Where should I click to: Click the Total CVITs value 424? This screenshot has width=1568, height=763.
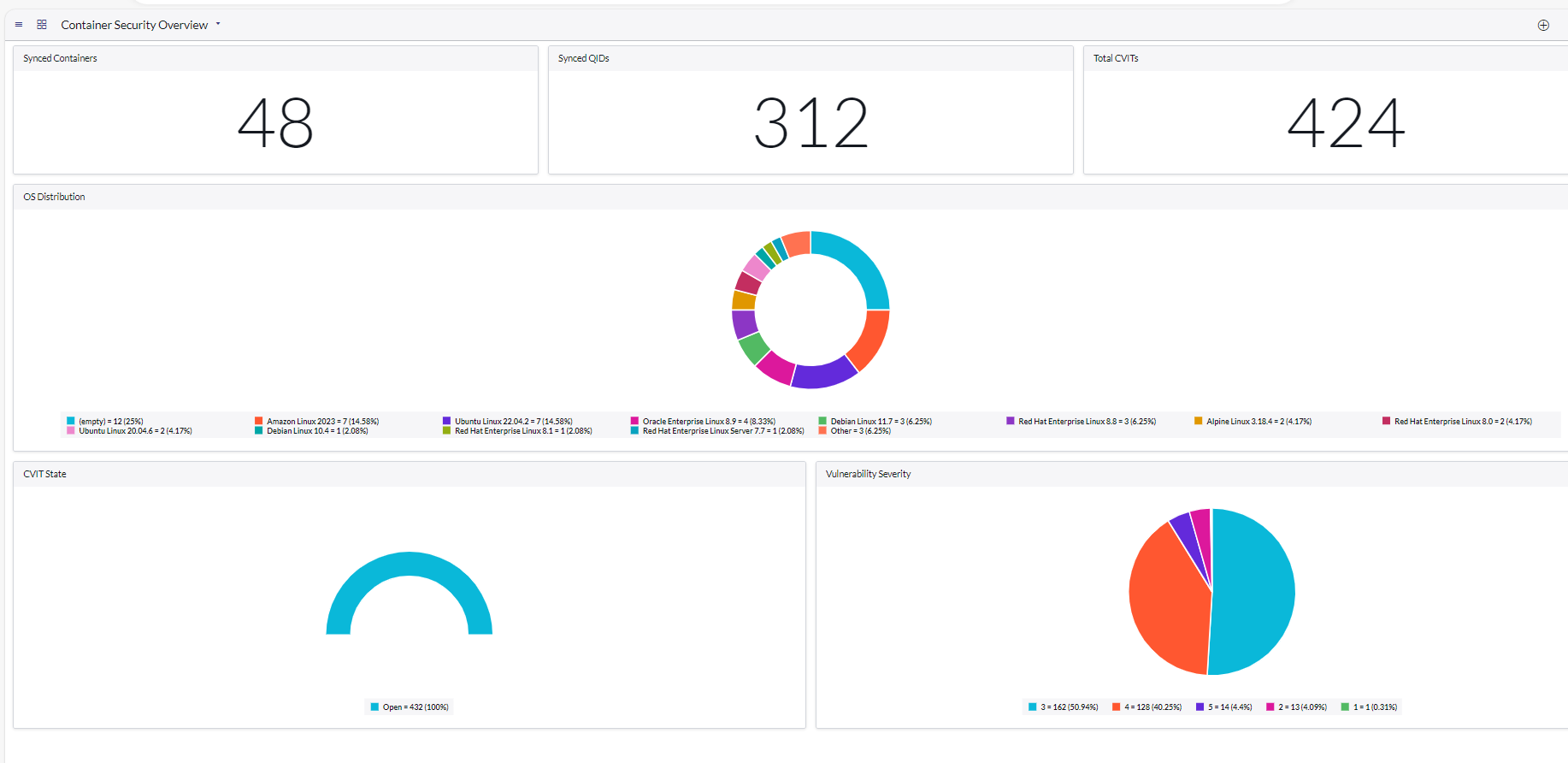(x=1346, y=123)
